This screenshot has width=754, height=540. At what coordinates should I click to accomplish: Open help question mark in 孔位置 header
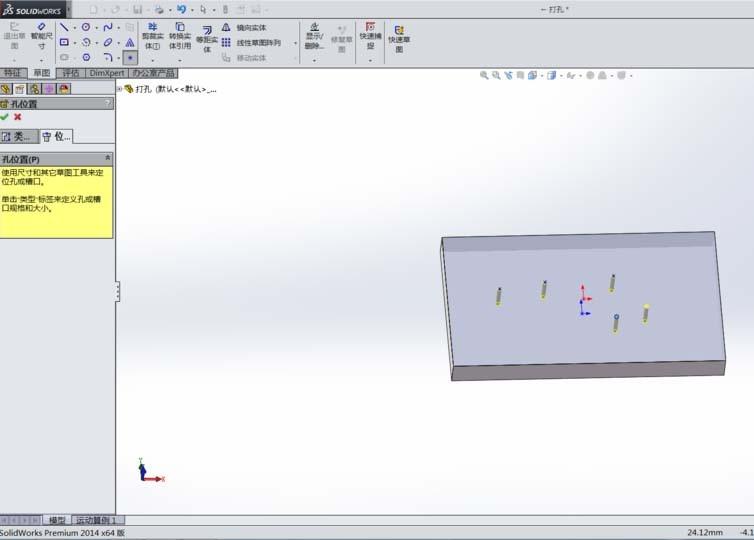coord(108,102)
